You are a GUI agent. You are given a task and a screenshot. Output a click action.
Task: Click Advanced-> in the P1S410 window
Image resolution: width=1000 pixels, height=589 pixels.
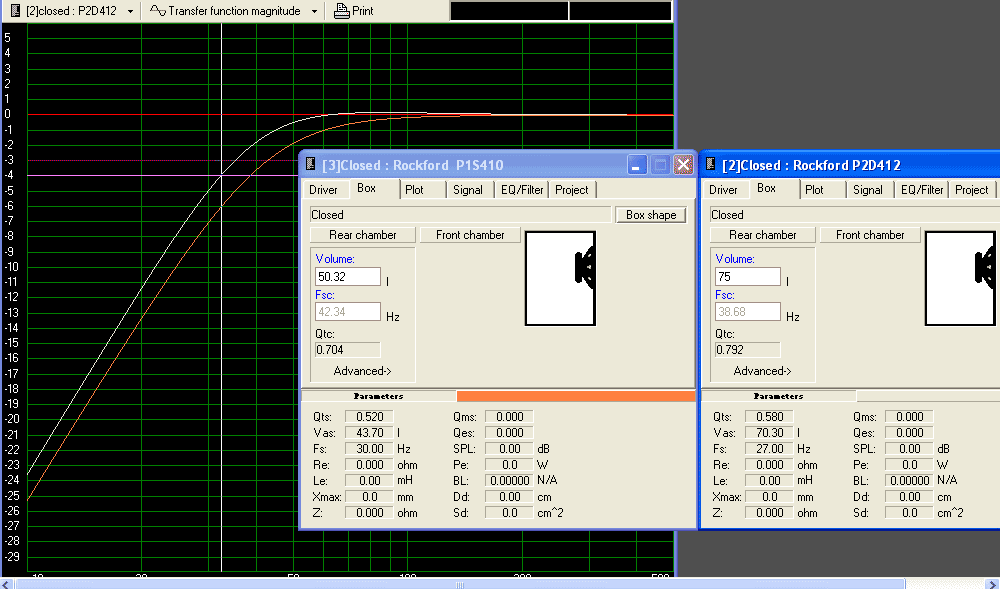pyautogui.click(x=362, y=371)
